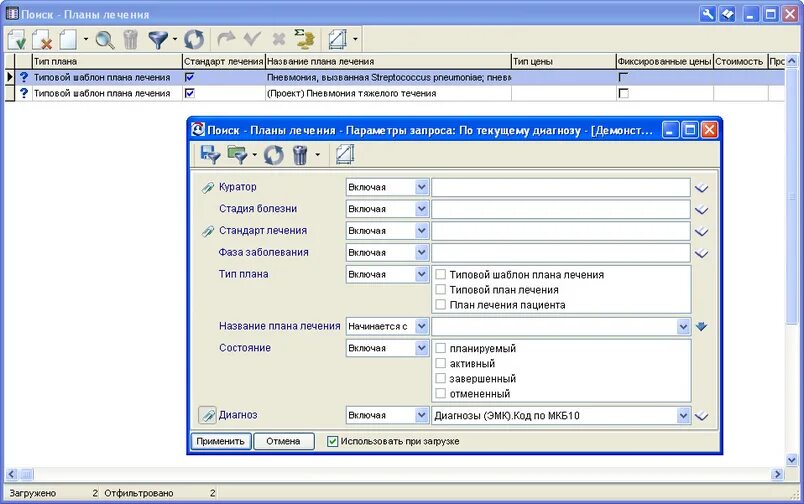
Task: Open the Тип плана condition dropdown
Action: coord(421,274)
